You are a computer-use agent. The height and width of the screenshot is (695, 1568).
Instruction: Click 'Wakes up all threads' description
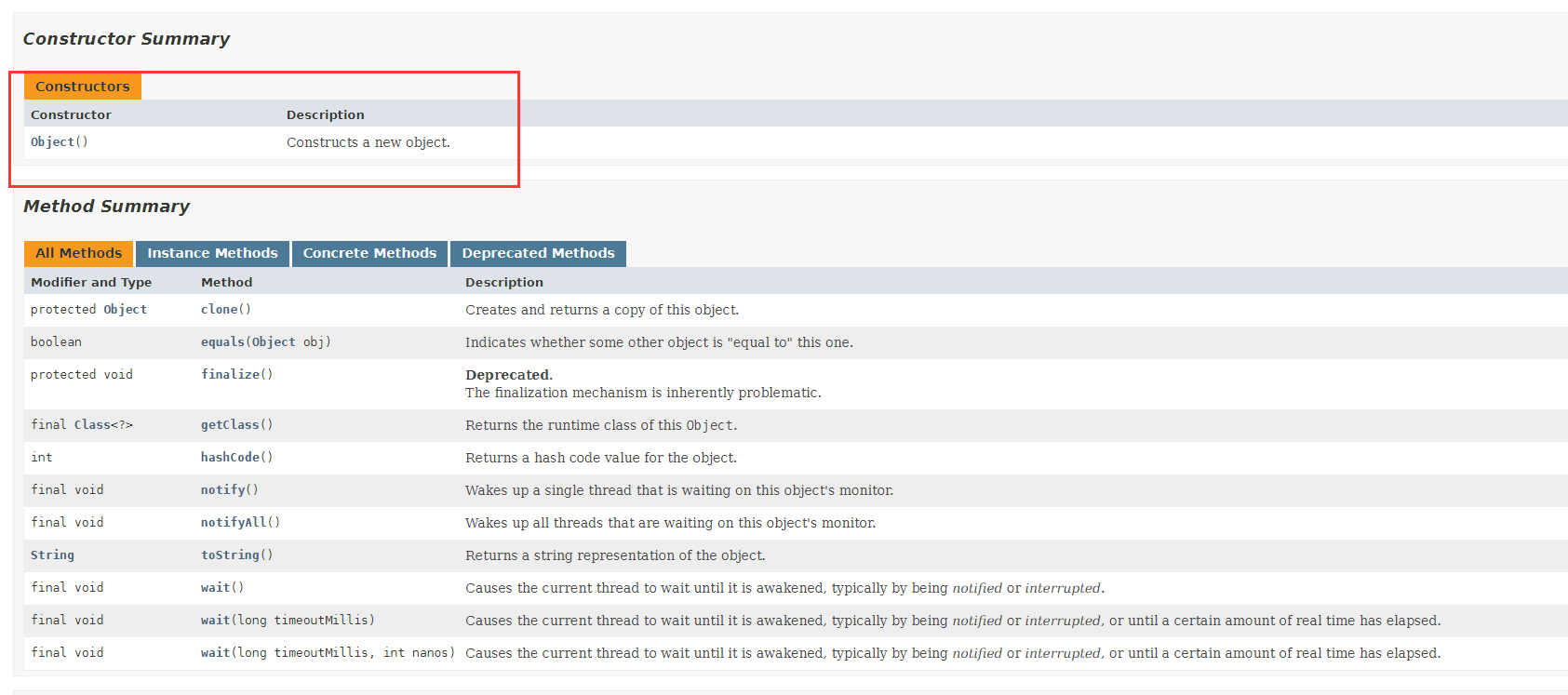pyautogui.click(x=670, y=523)
